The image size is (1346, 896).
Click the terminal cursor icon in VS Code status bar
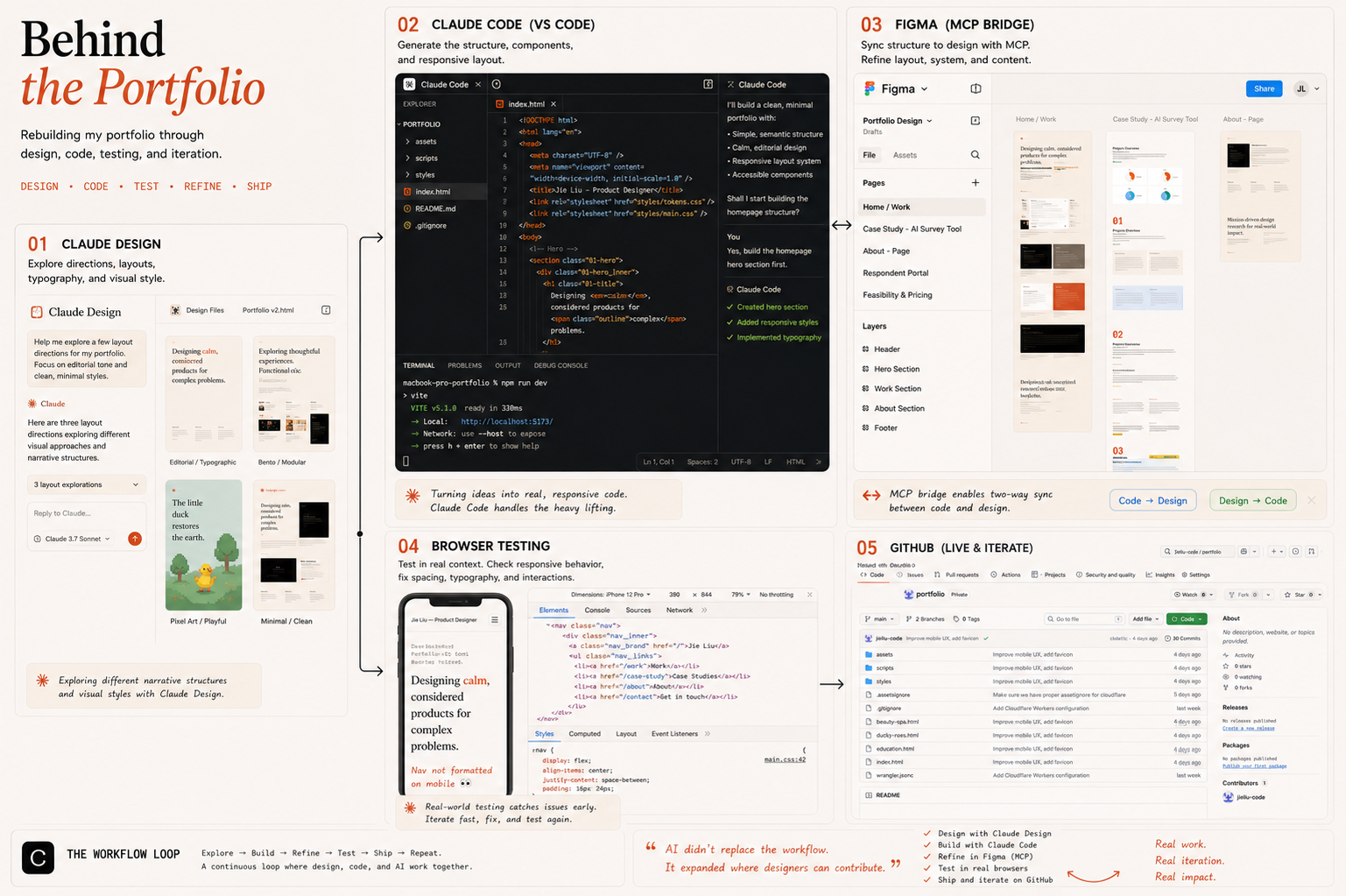[x=405, y=461]
